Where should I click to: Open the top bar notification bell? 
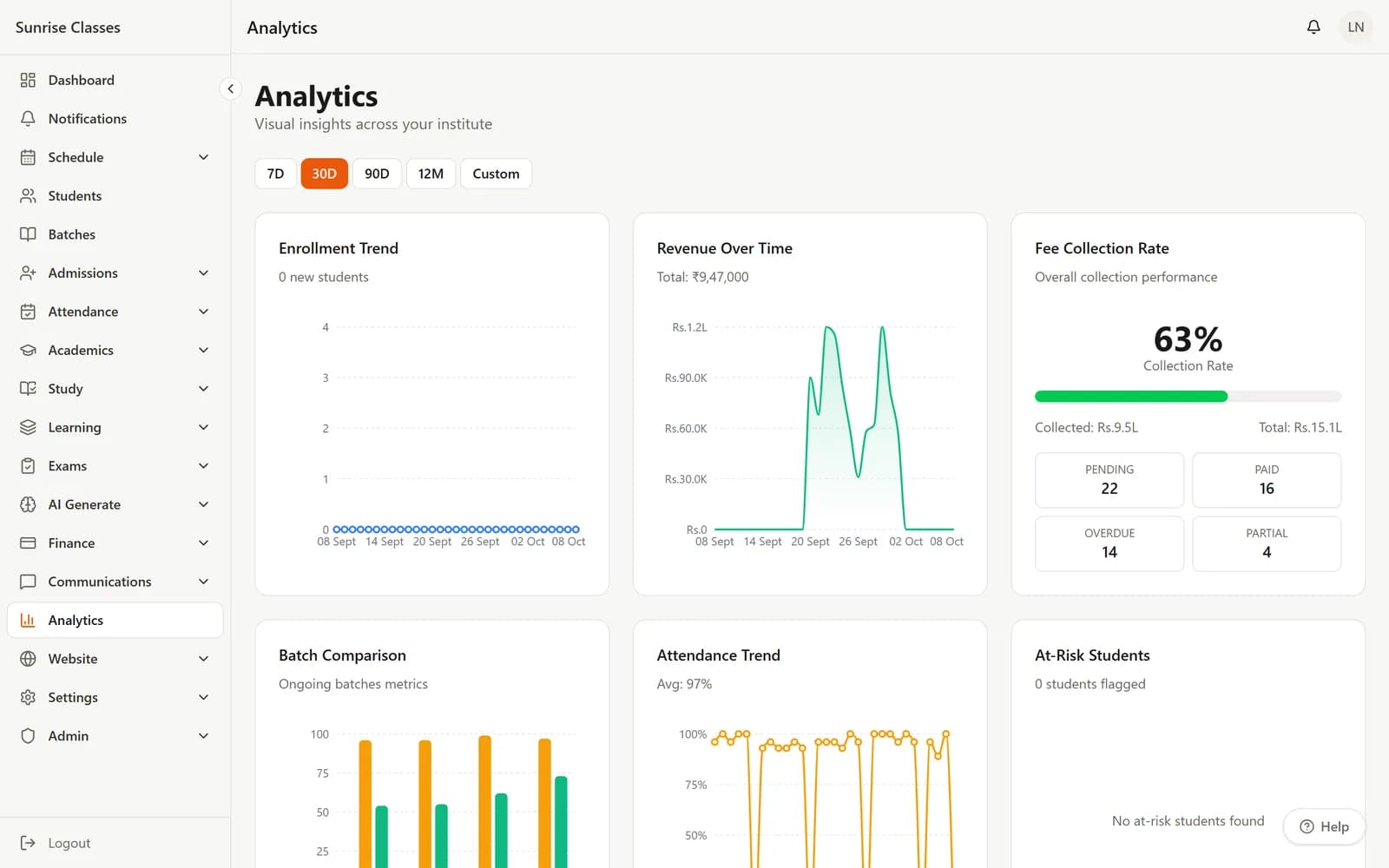click(x=1313, y=27)
